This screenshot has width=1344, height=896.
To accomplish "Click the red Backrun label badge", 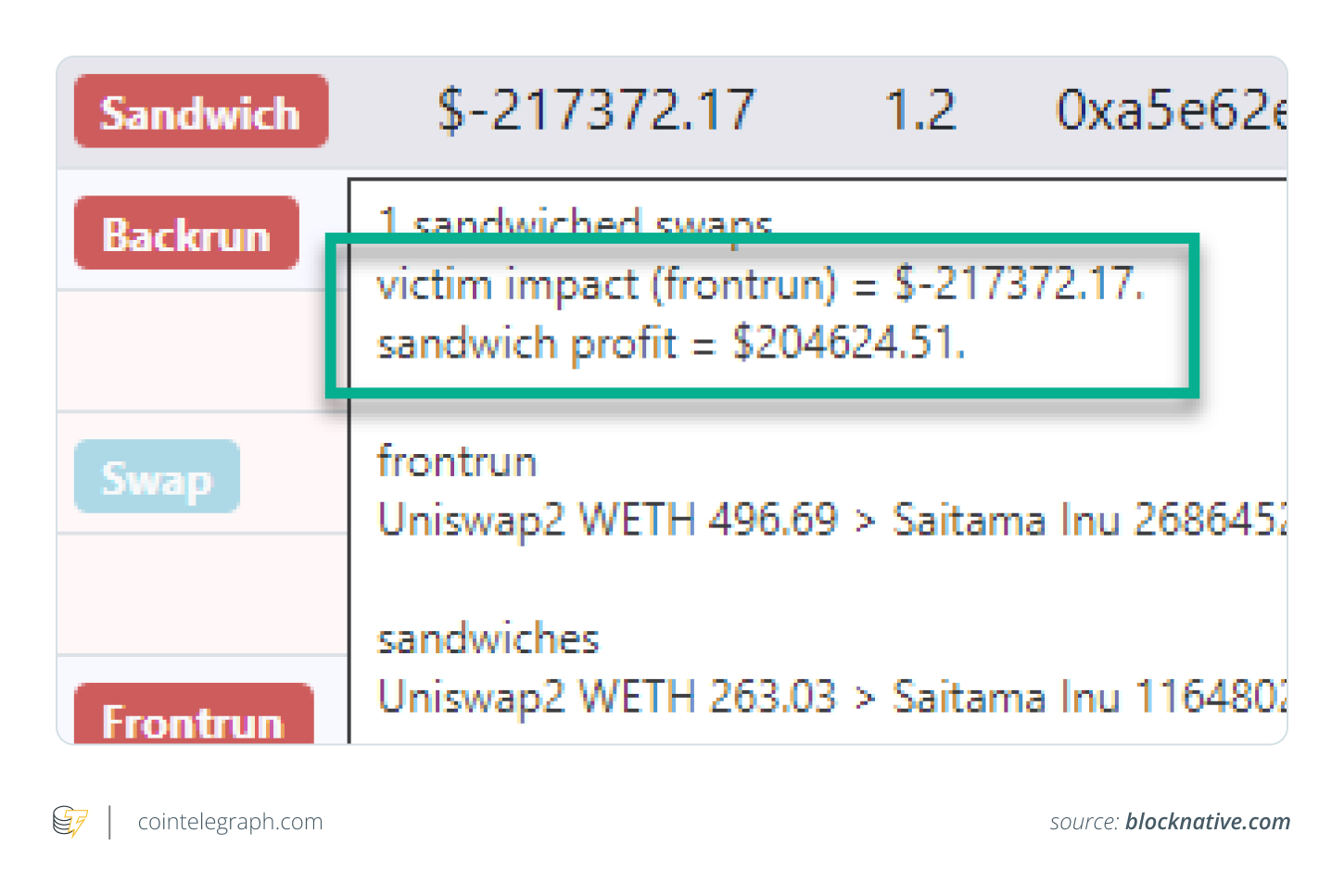I will (185, 233).
